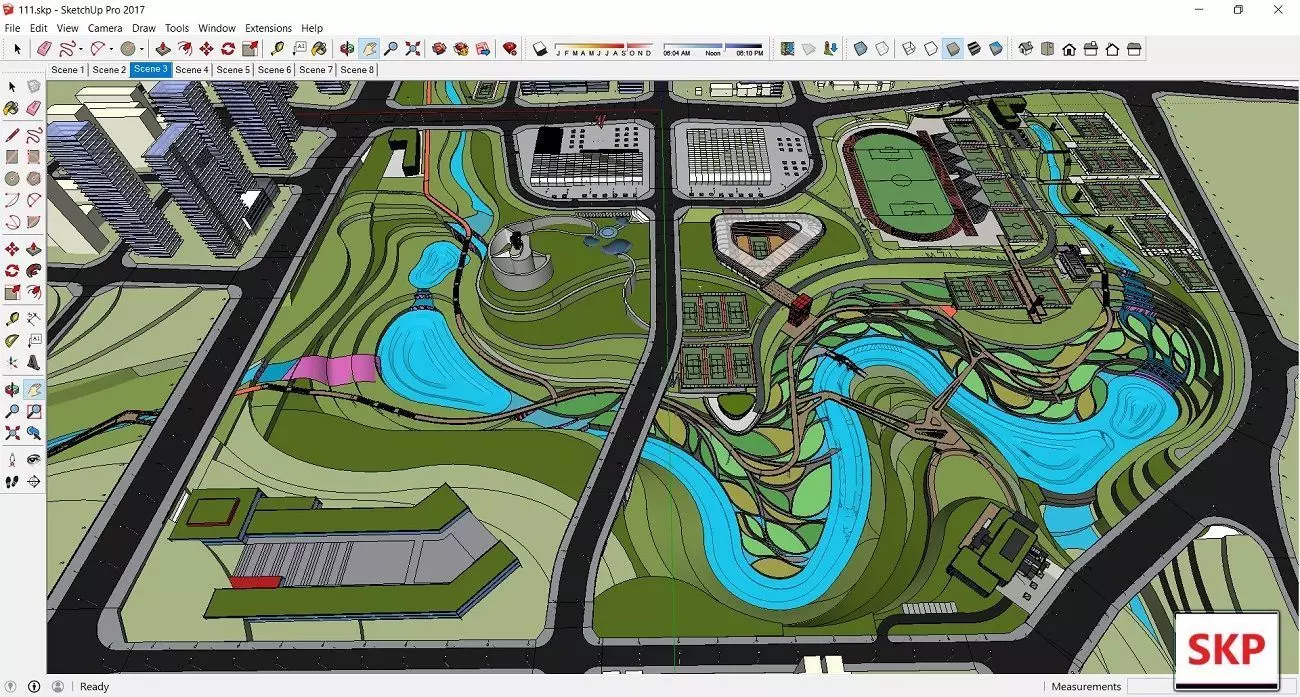Enable Monochrome face style

point(996,48)
